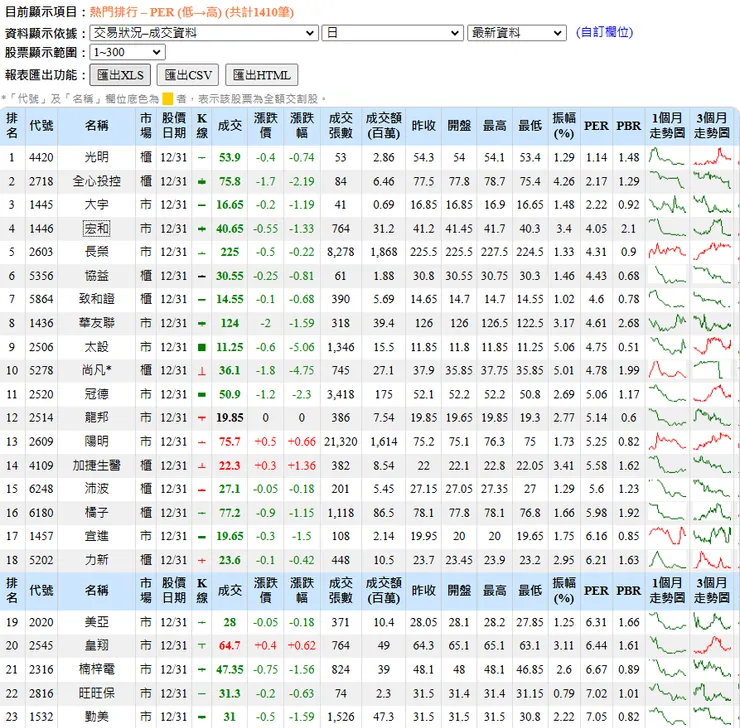Open the 3-month trend chart for 太設

(x=712, y=346)
